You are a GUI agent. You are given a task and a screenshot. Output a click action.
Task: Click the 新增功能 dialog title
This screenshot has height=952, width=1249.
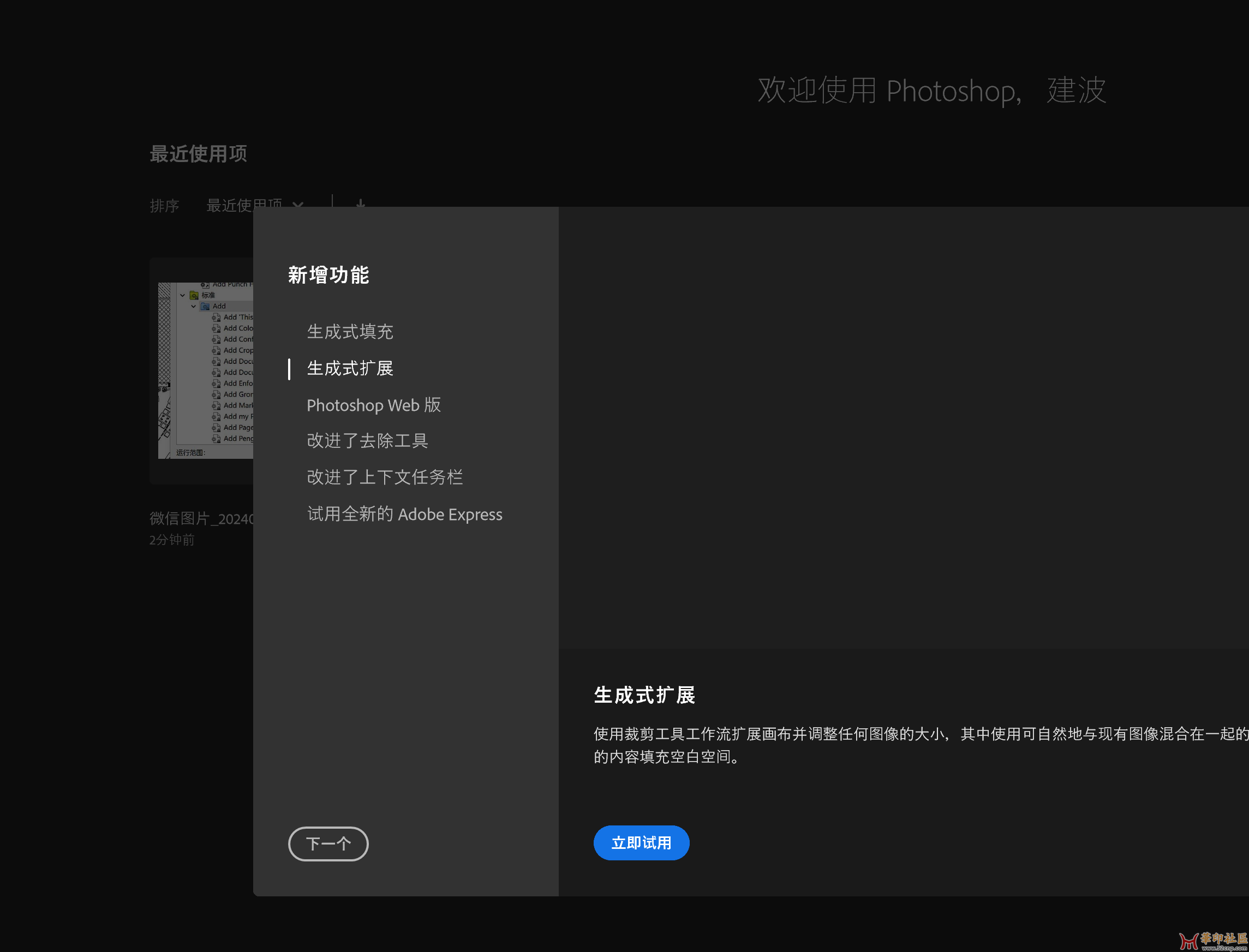(x=328, y=276)
